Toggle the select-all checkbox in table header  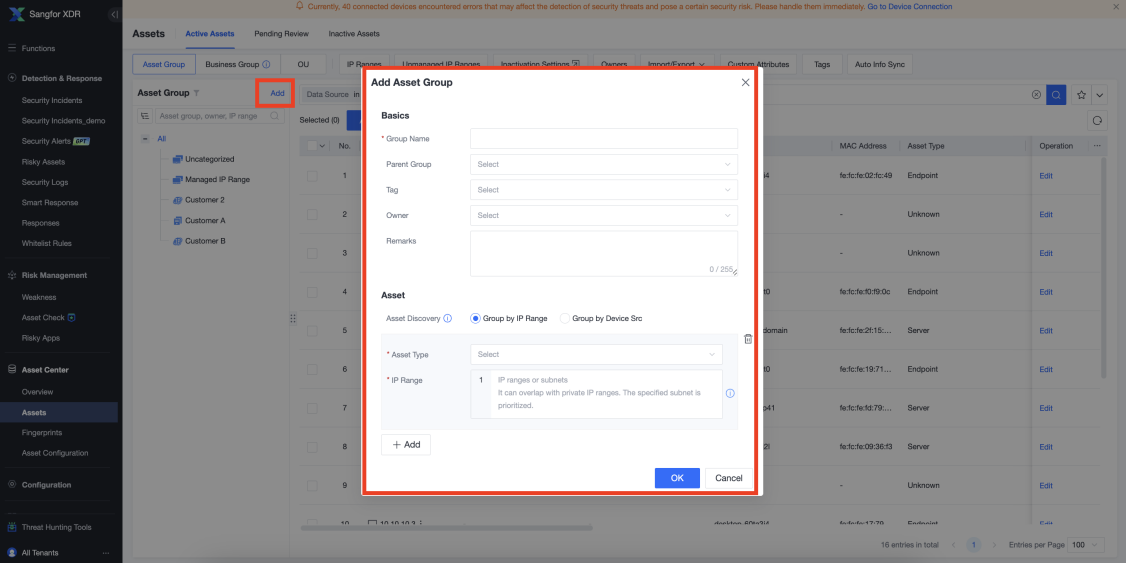[x=312, y=146]
